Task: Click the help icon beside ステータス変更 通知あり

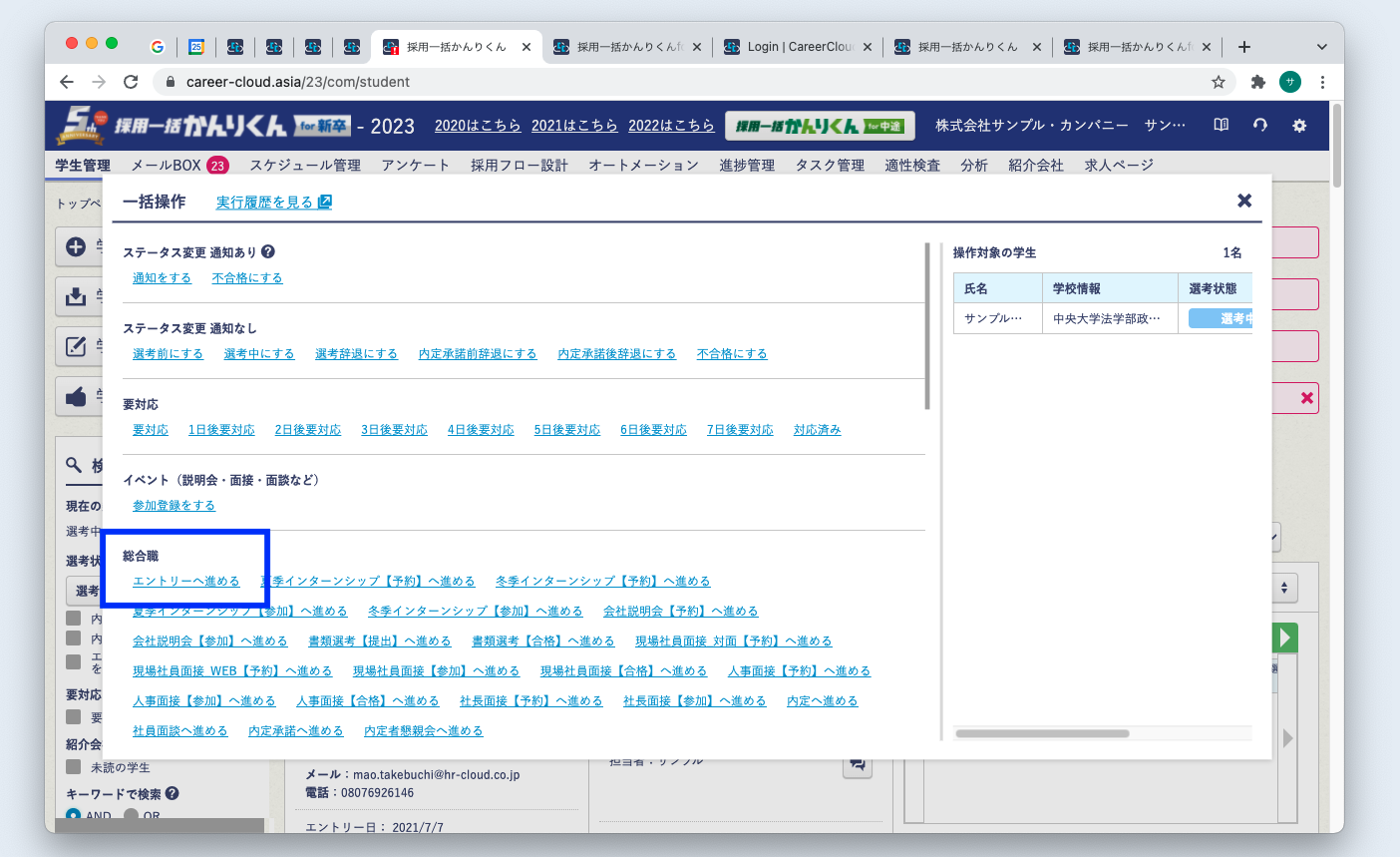Action: tap(268, 252)
